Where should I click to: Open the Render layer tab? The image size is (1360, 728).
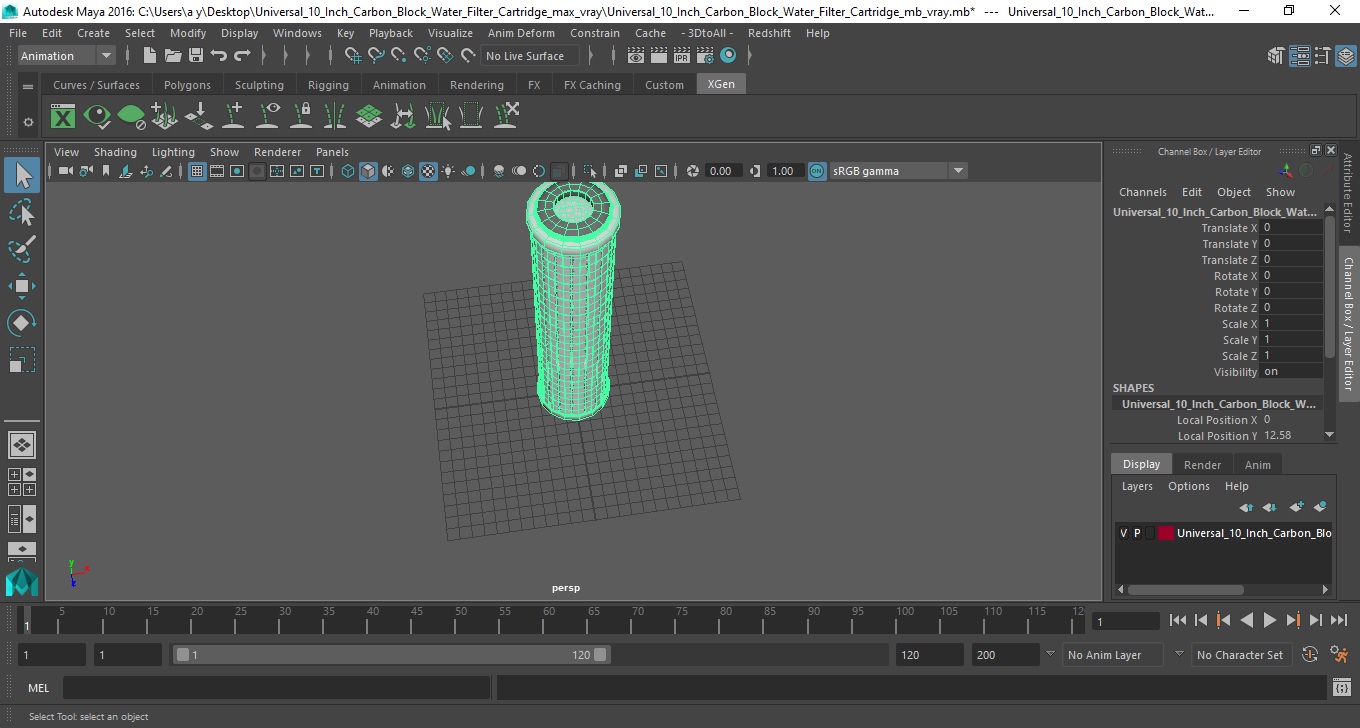click(x=1202, y=464)
